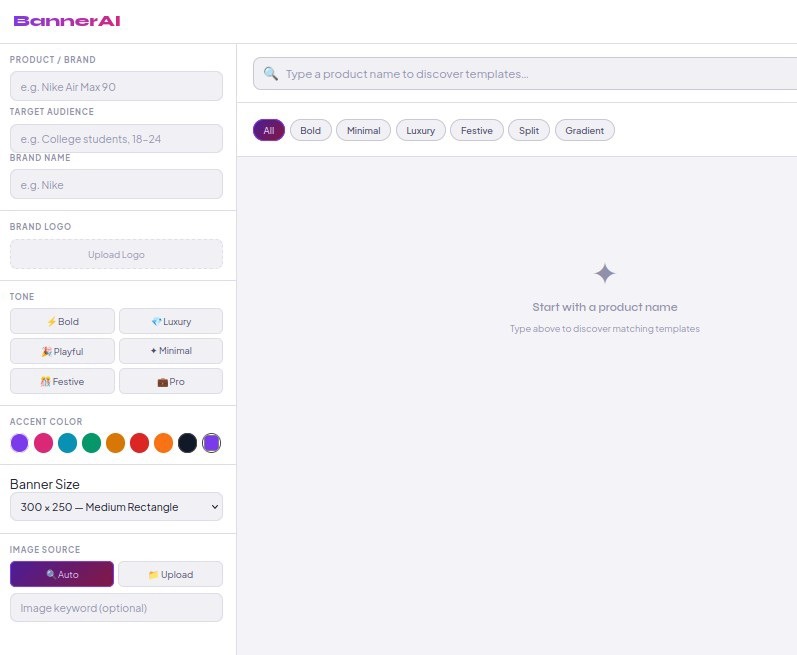This screenshot has width=797, height=655.
Task: Filter templates by Gradient style
Action: point(585,130)
